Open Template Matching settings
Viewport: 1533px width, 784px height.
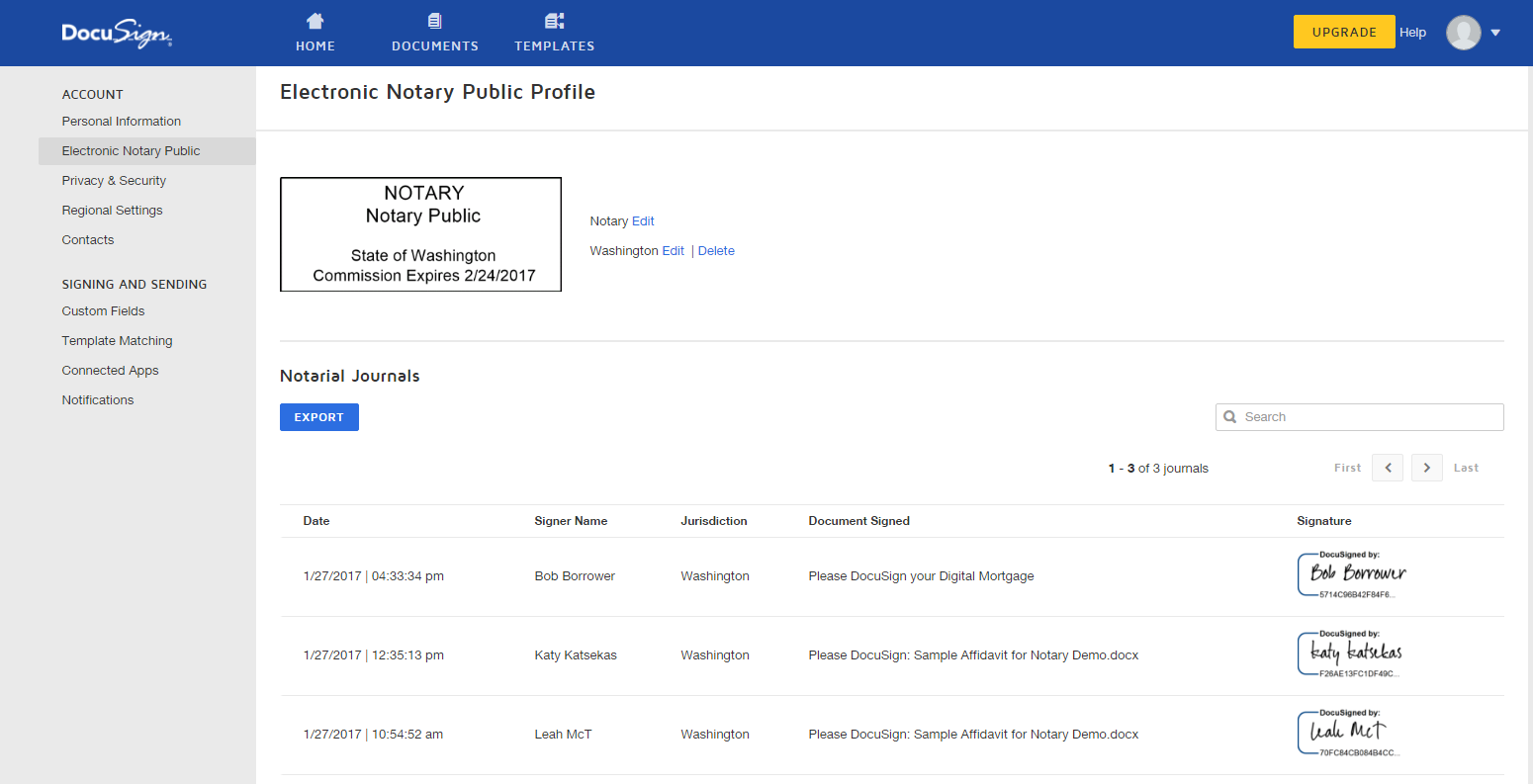117,341
